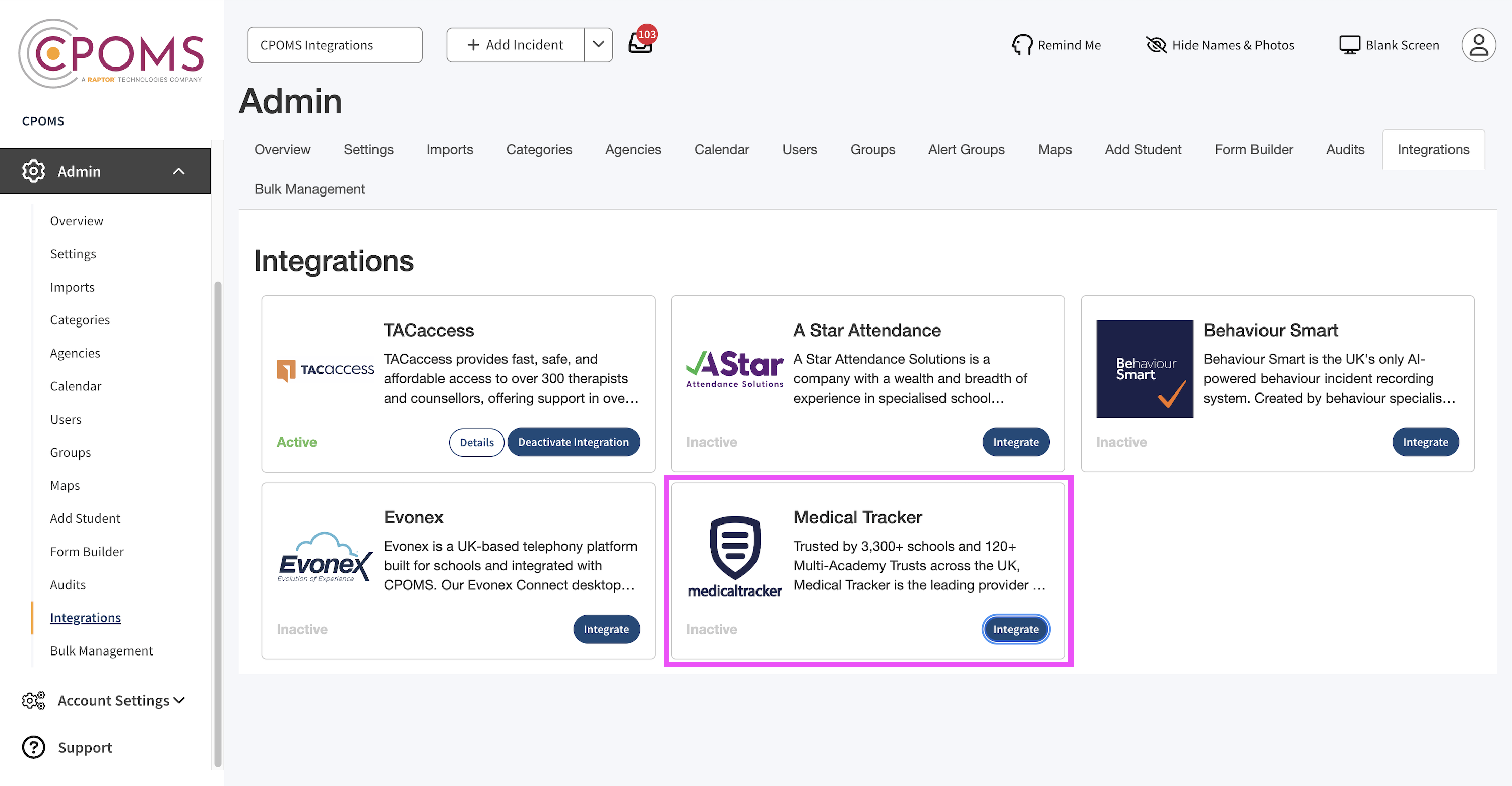
Task: Switch to the Overview tab
Action: tap(282, 150)
